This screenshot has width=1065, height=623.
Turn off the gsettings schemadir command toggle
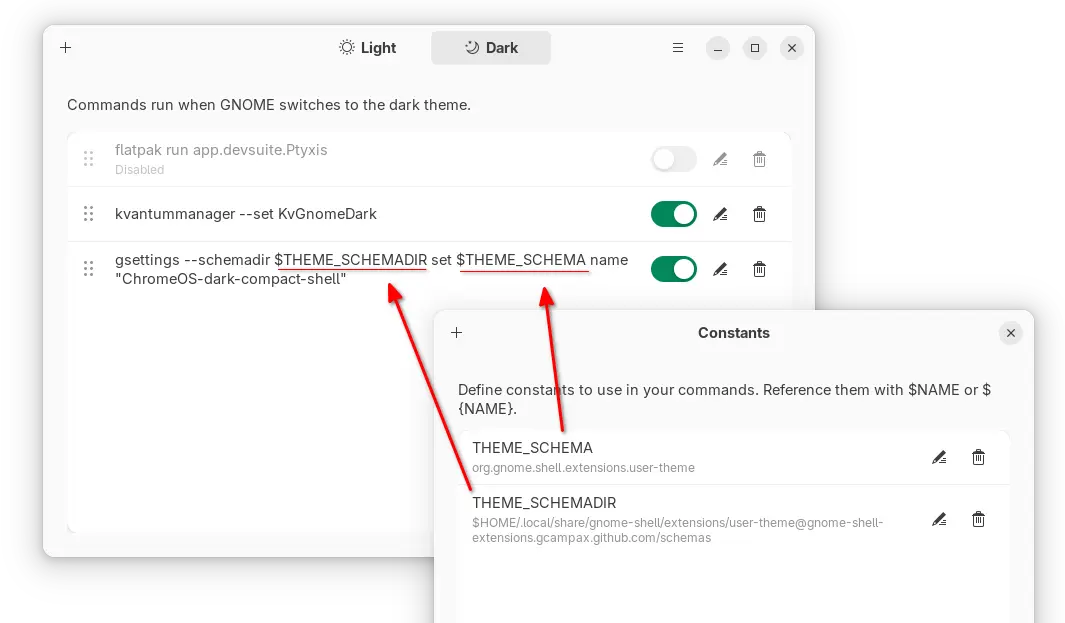tap(673, 269)
